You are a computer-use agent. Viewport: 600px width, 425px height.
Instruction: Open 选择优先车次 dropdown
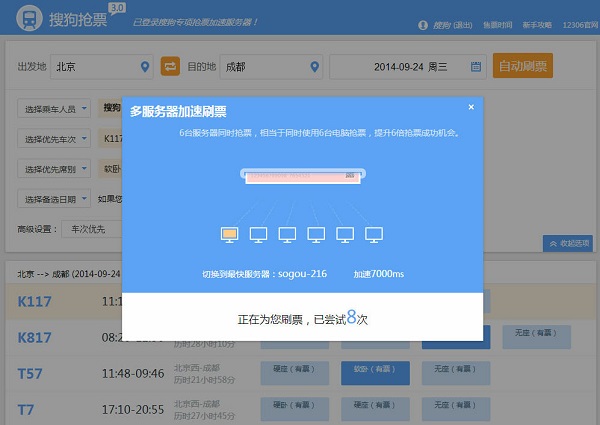coord(54,139)
